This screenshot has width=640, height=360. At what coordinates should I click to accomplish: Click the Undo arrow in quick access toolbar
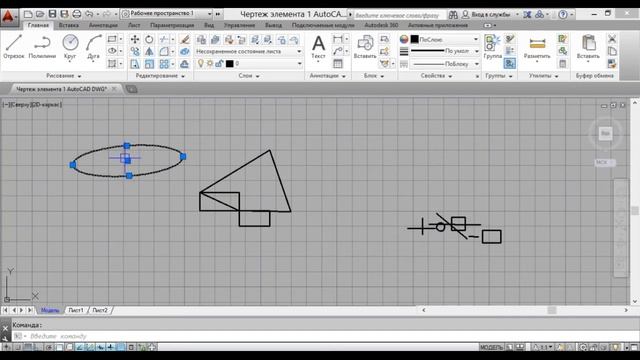(x=89, y=14)
